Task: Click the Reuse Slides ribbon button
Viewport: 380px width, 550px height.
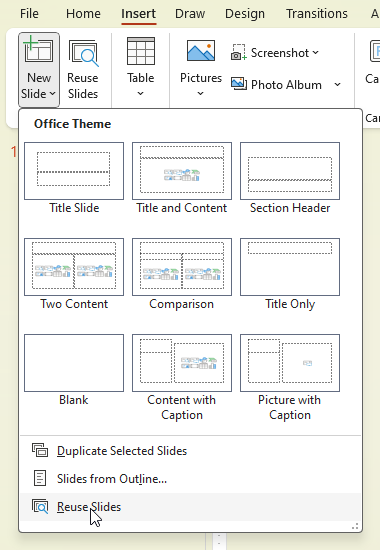Action: pos(83,69)
